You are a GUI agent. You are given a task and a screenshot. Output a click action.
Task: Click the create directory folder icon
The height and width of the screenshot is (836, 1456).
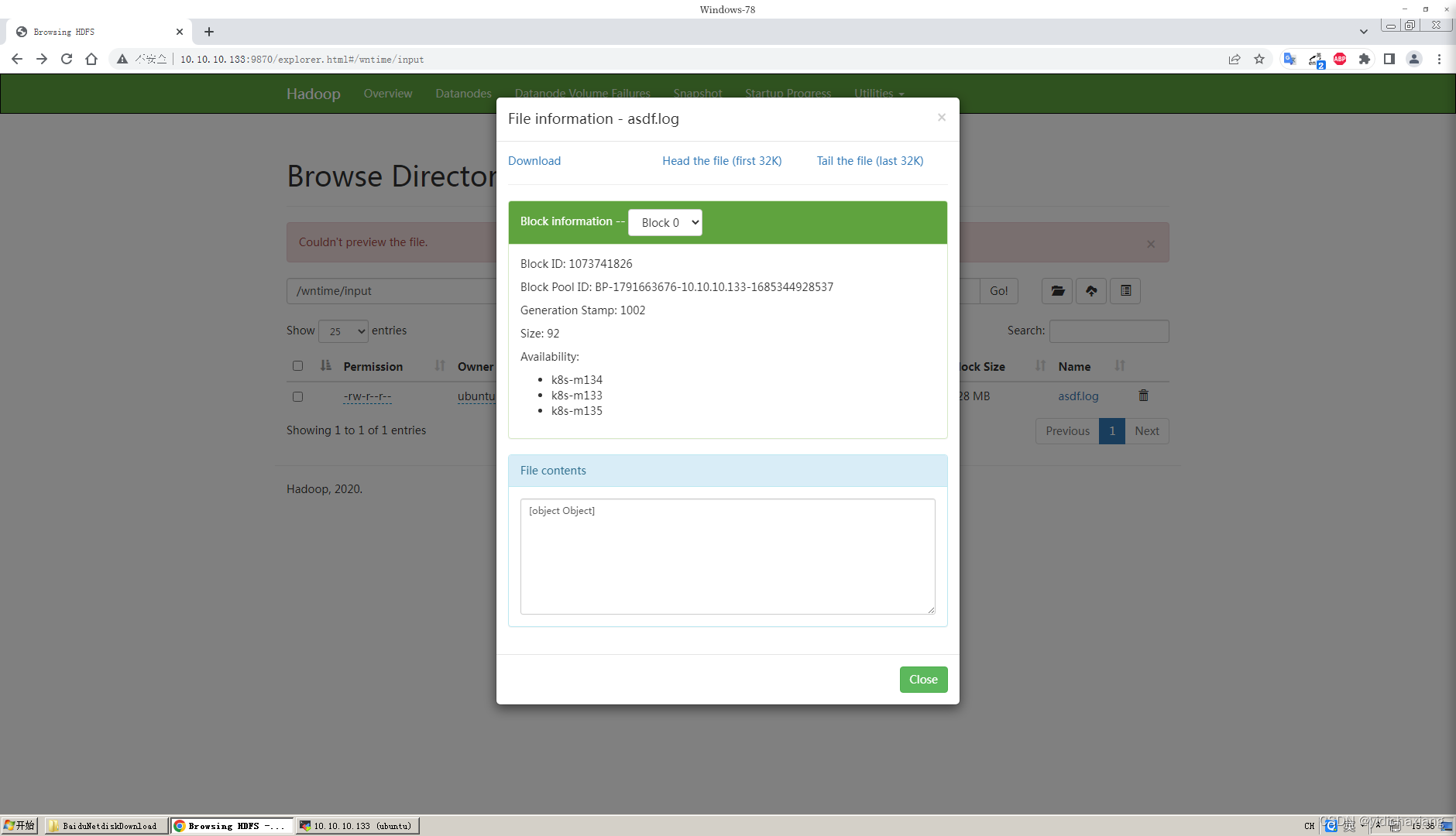click(x=1057, y=291)
